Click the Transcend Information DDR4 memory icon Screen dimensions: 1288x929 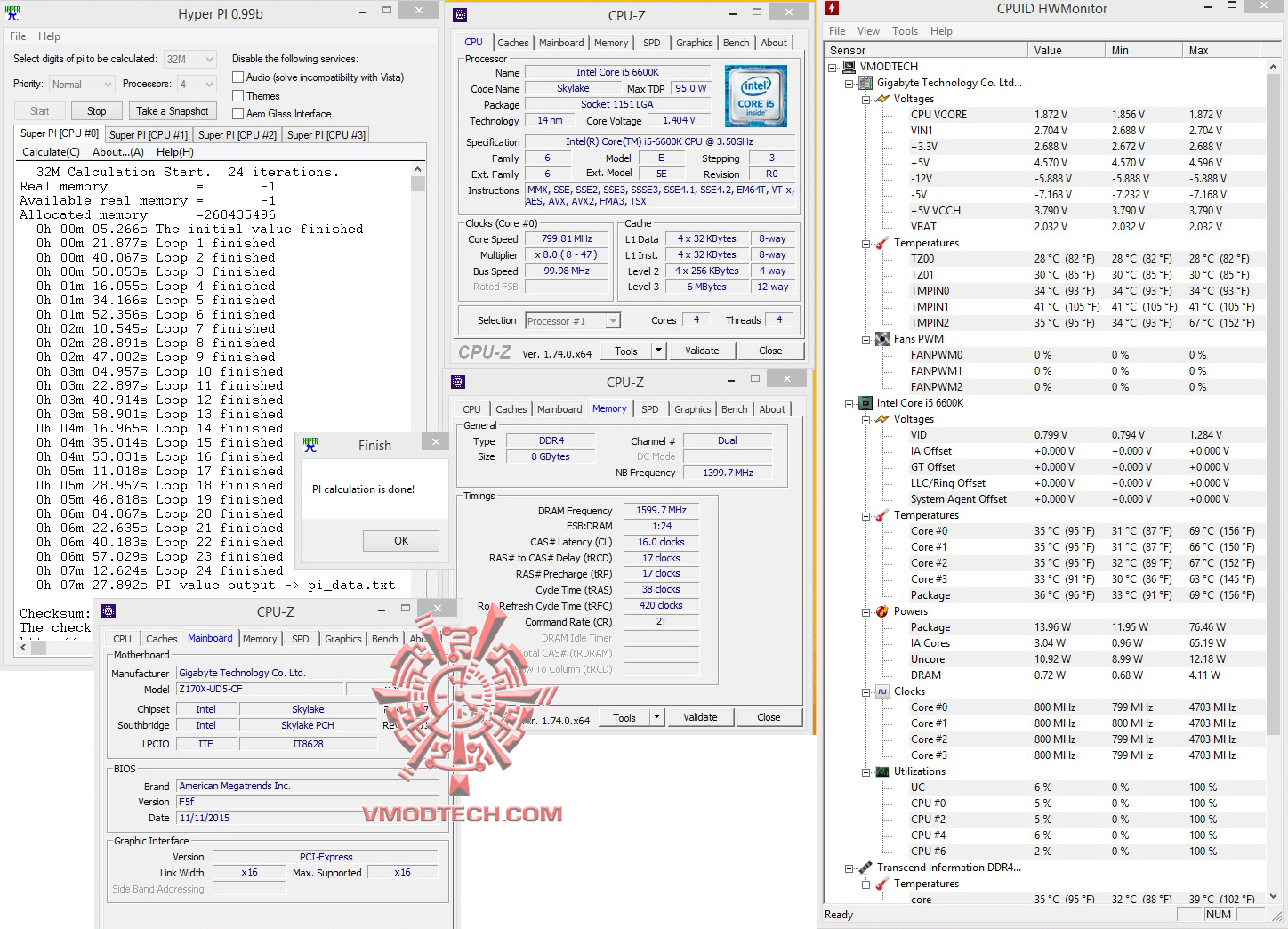pos(865,868)
